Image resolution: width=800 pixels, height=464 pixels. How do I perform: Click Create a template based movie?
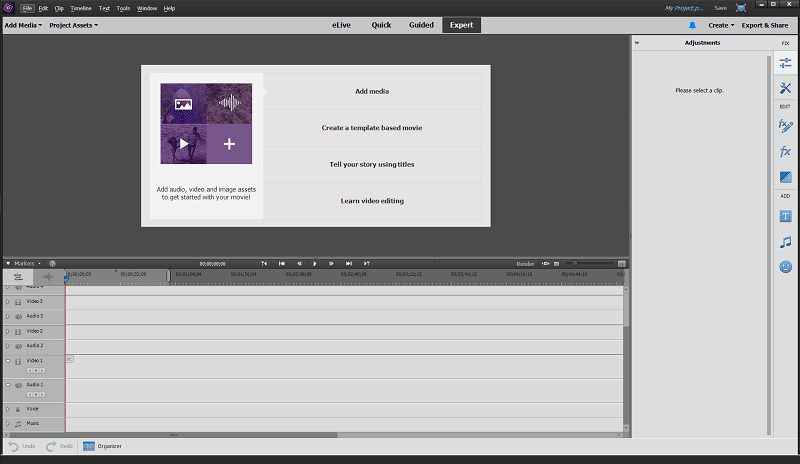coord(372,128)
